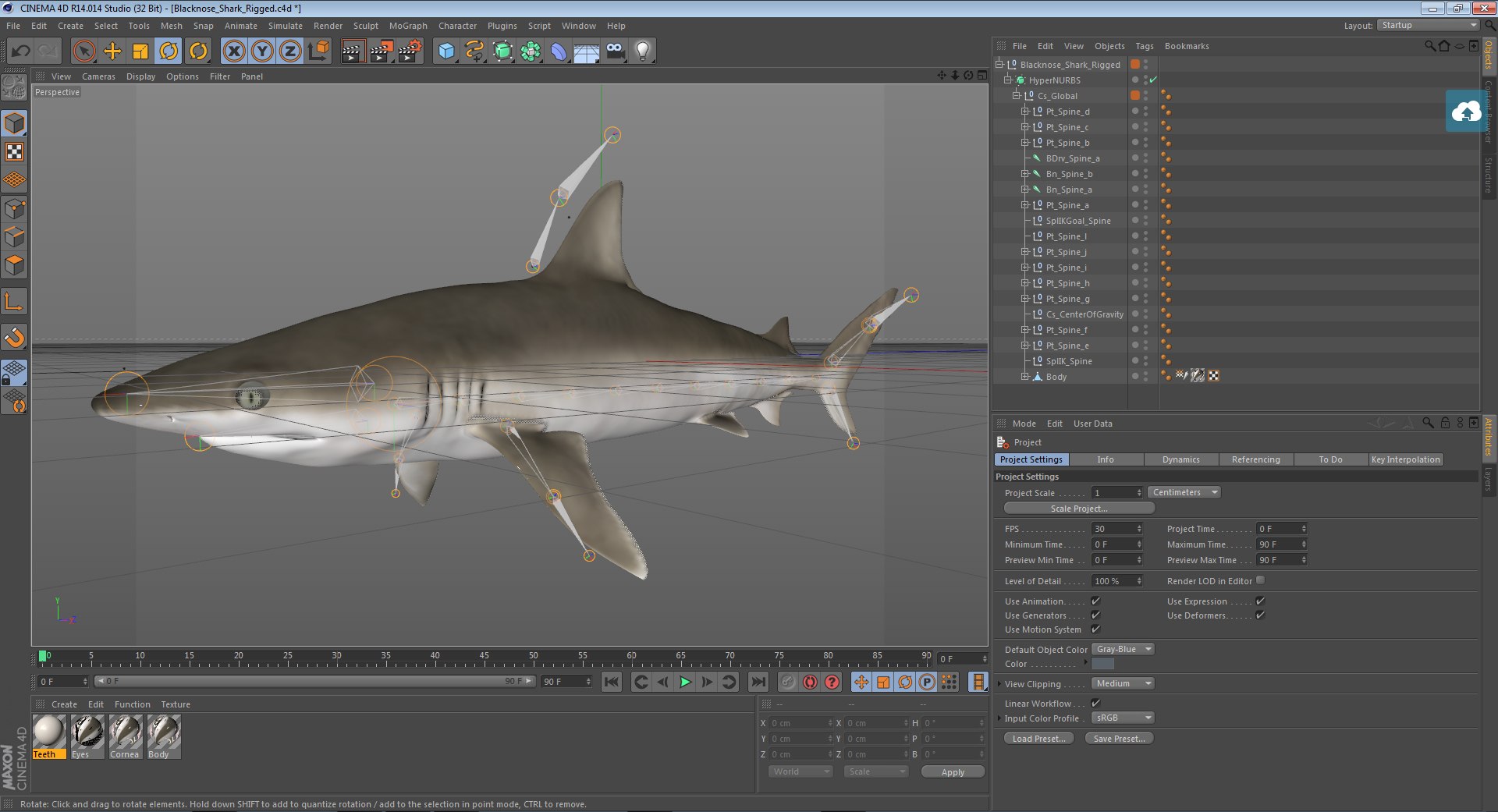The width and height of the screenshot is (1498, 812).
Task: Open the spline pen tools icon
Action: pyautogui.click(x=474, y=51)
